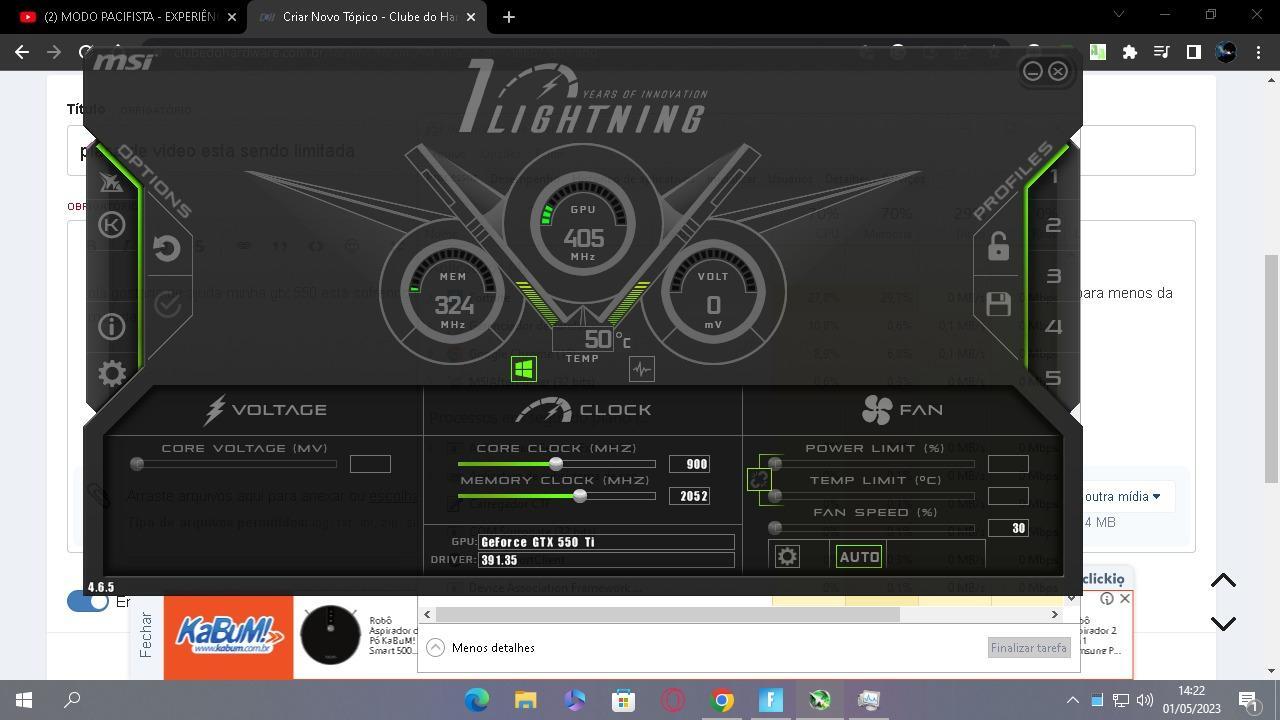Click the Core Voltage slider handle
1280x720 pixels.
click(x=137, y=464)
